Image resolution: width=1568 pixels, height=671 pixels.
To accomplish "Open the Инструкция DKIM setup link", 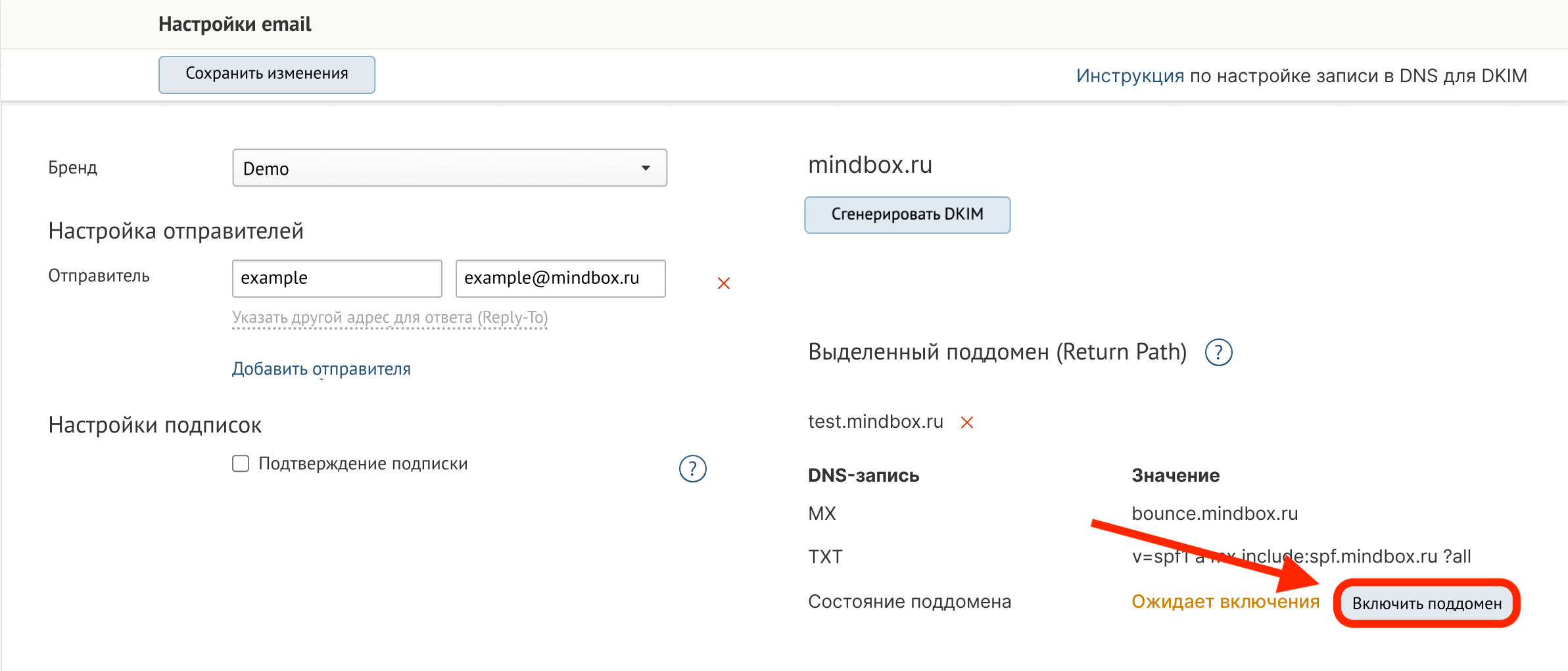I will click(1129, 76).
